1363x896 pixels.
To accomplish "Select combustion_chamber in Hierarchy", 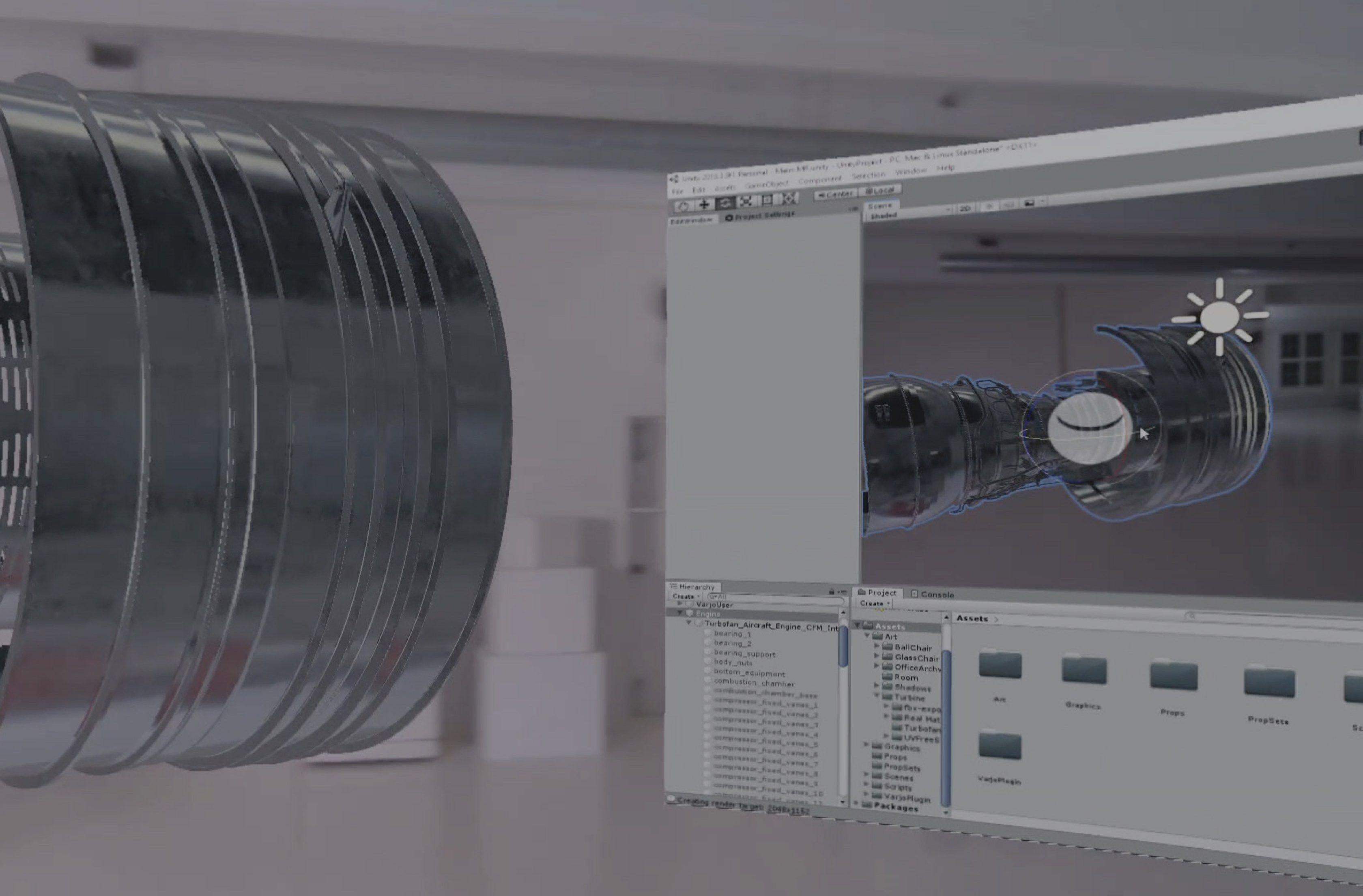I will pos(754,683).
